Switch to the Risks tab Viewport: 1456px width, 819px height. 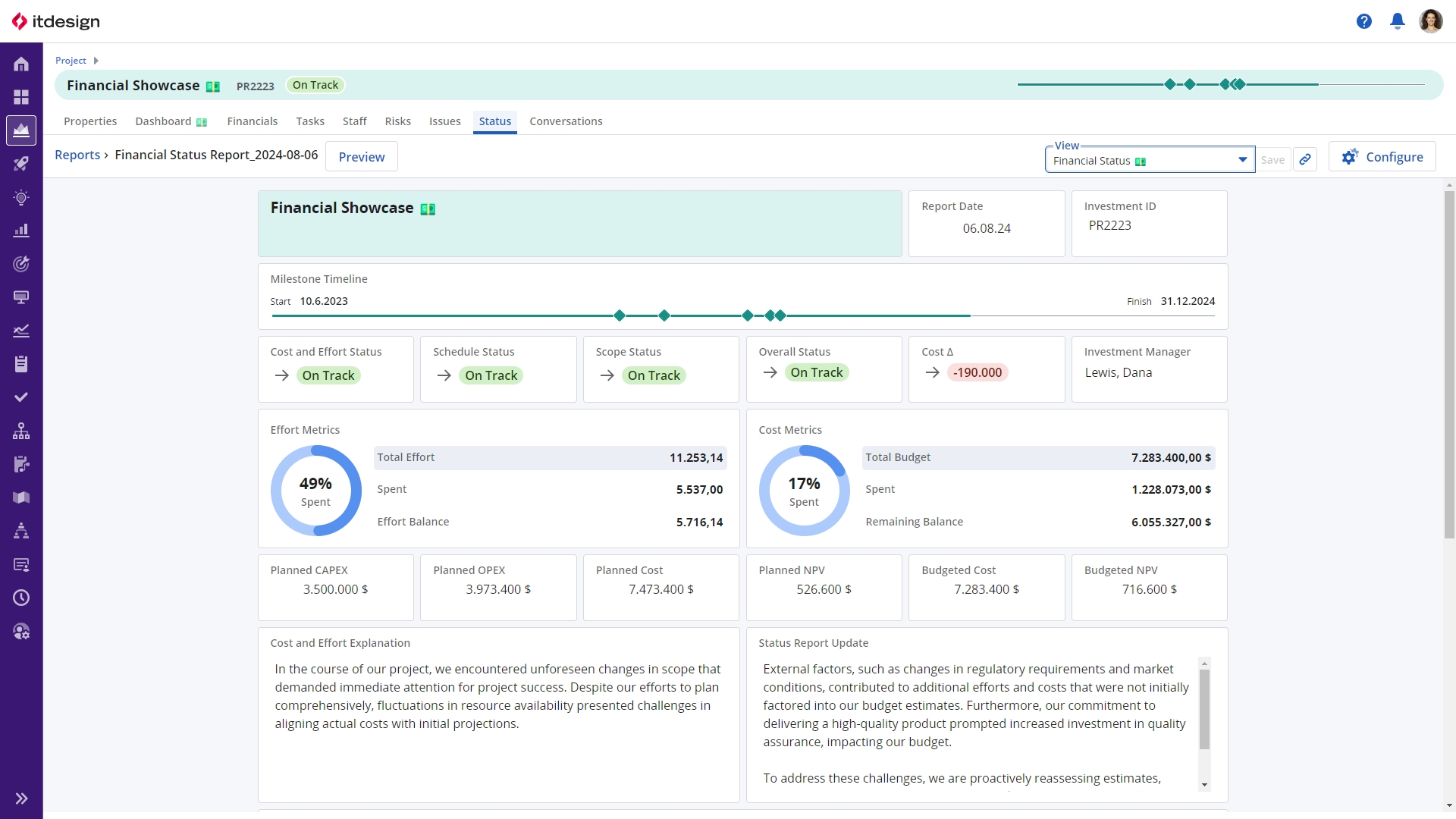point(397,121)
